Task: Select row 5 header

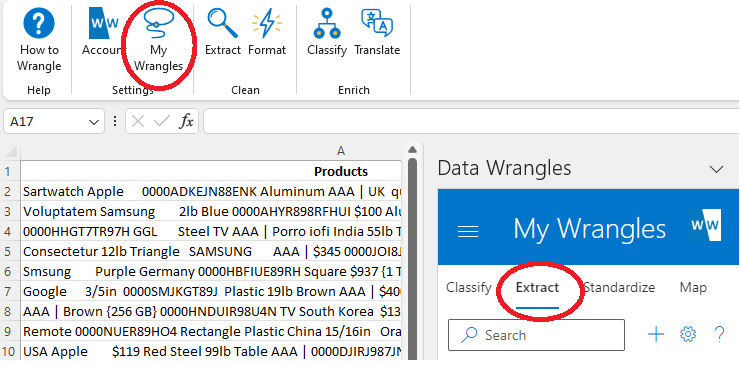Action: coord(9,252)
